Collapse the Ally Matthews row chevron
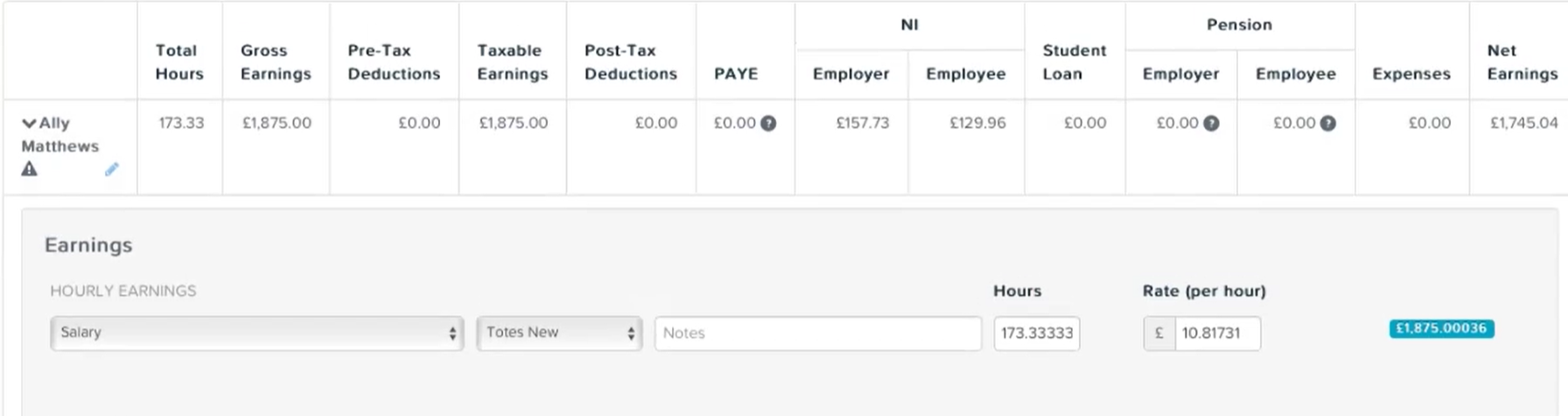 click(29, 124)
